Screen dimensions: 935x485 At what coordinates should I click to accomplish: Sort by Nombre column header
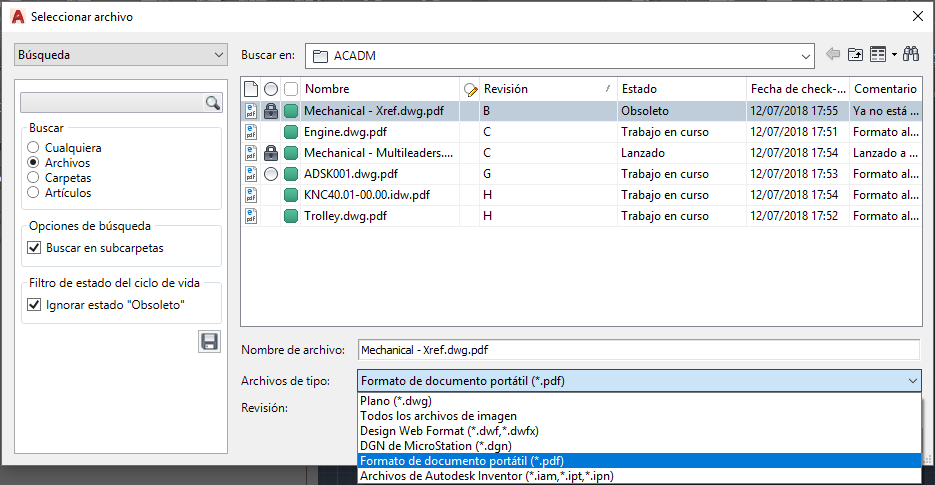click(380, 89)
